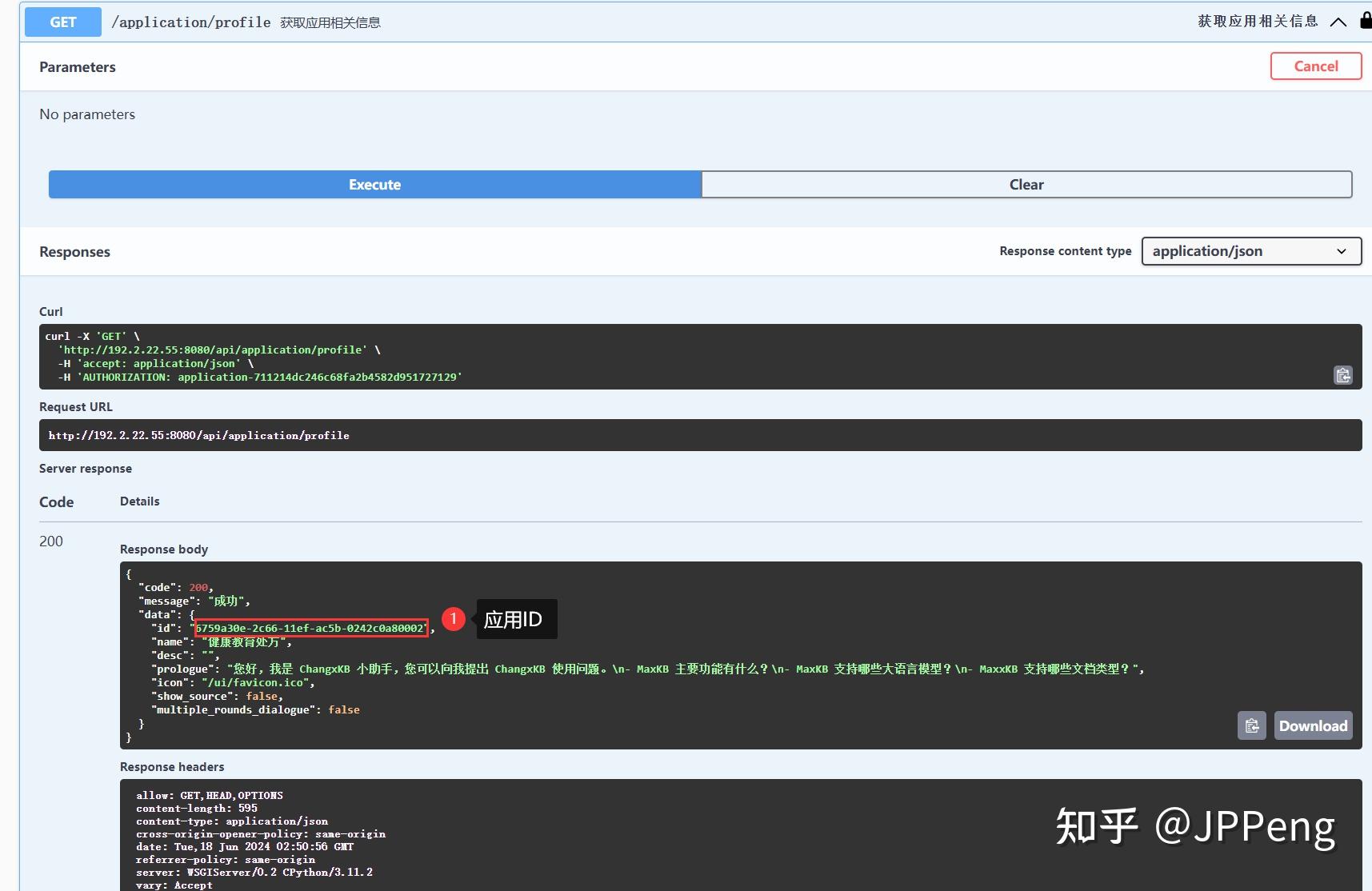Collapse the endpoint with the chevron arrow

tap(1337, 22)
